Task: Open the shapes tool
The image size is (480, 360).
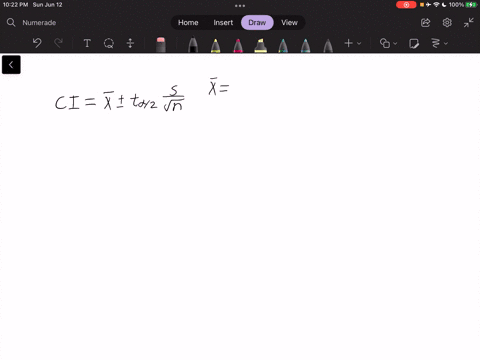Action: [x=385, y=43]
